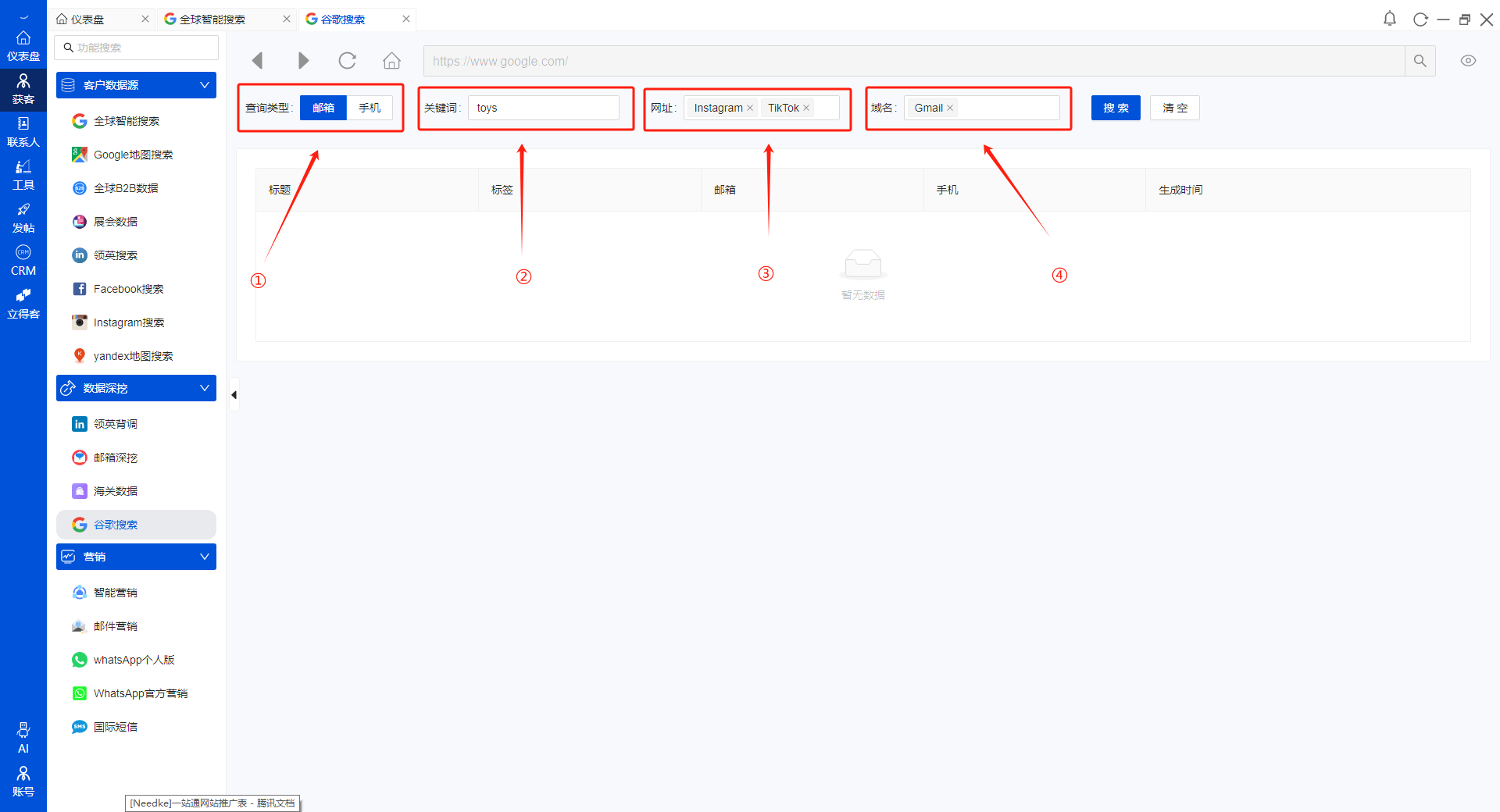Switch to the 仪表盘 tab

pos(87,20)
